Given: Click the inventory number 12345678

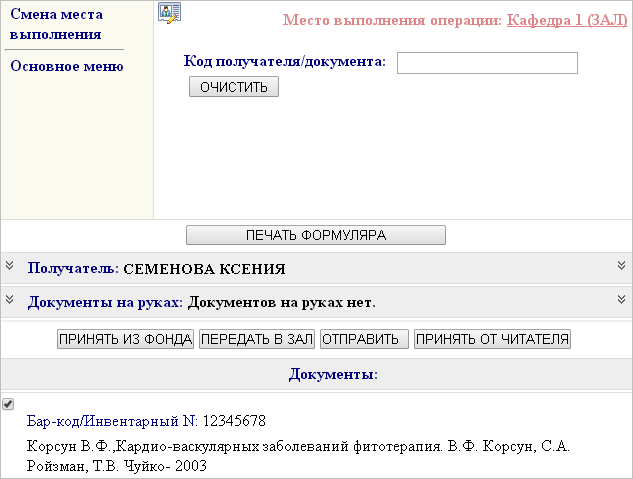Looking at the screenshot, I should 234,421.
